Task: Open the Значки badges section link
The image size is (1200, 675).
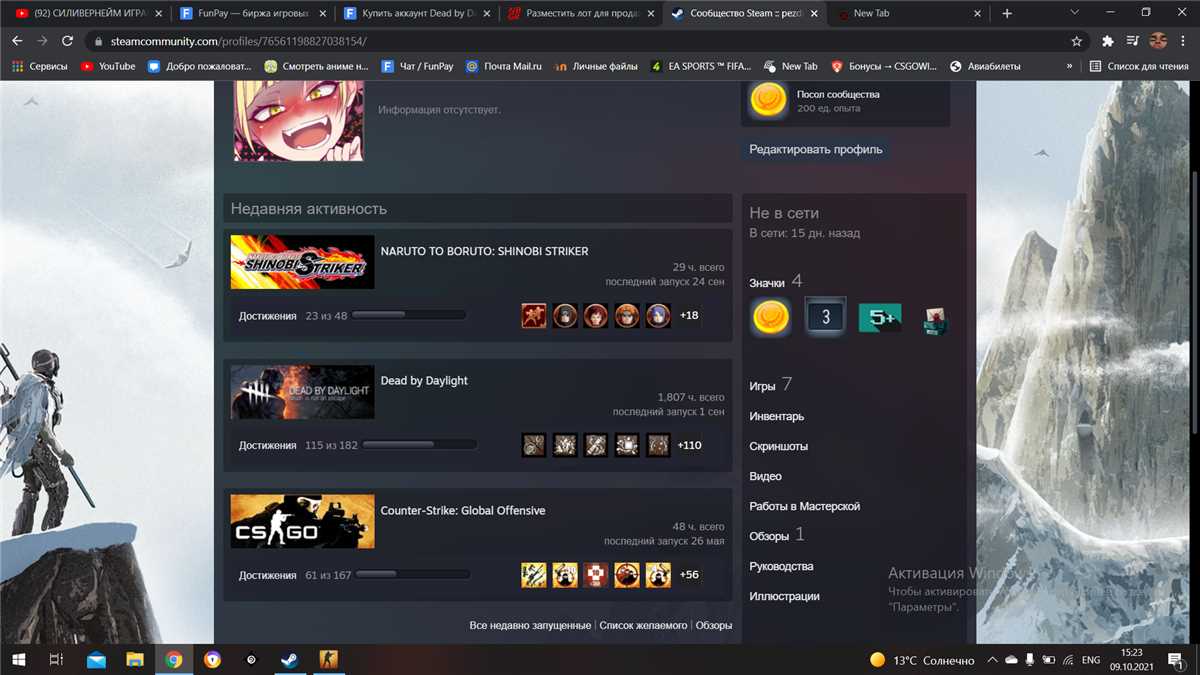Action: click(x=767, y=283)
